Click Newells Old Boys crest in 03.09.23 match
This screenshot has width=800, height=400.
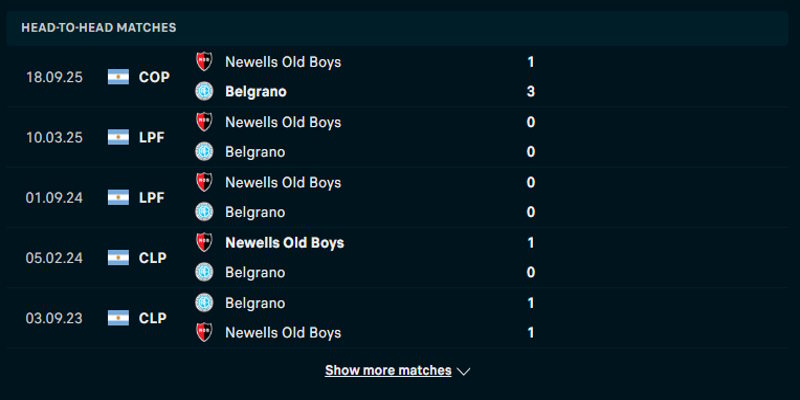pyautogui.click(x=204, y=332)
